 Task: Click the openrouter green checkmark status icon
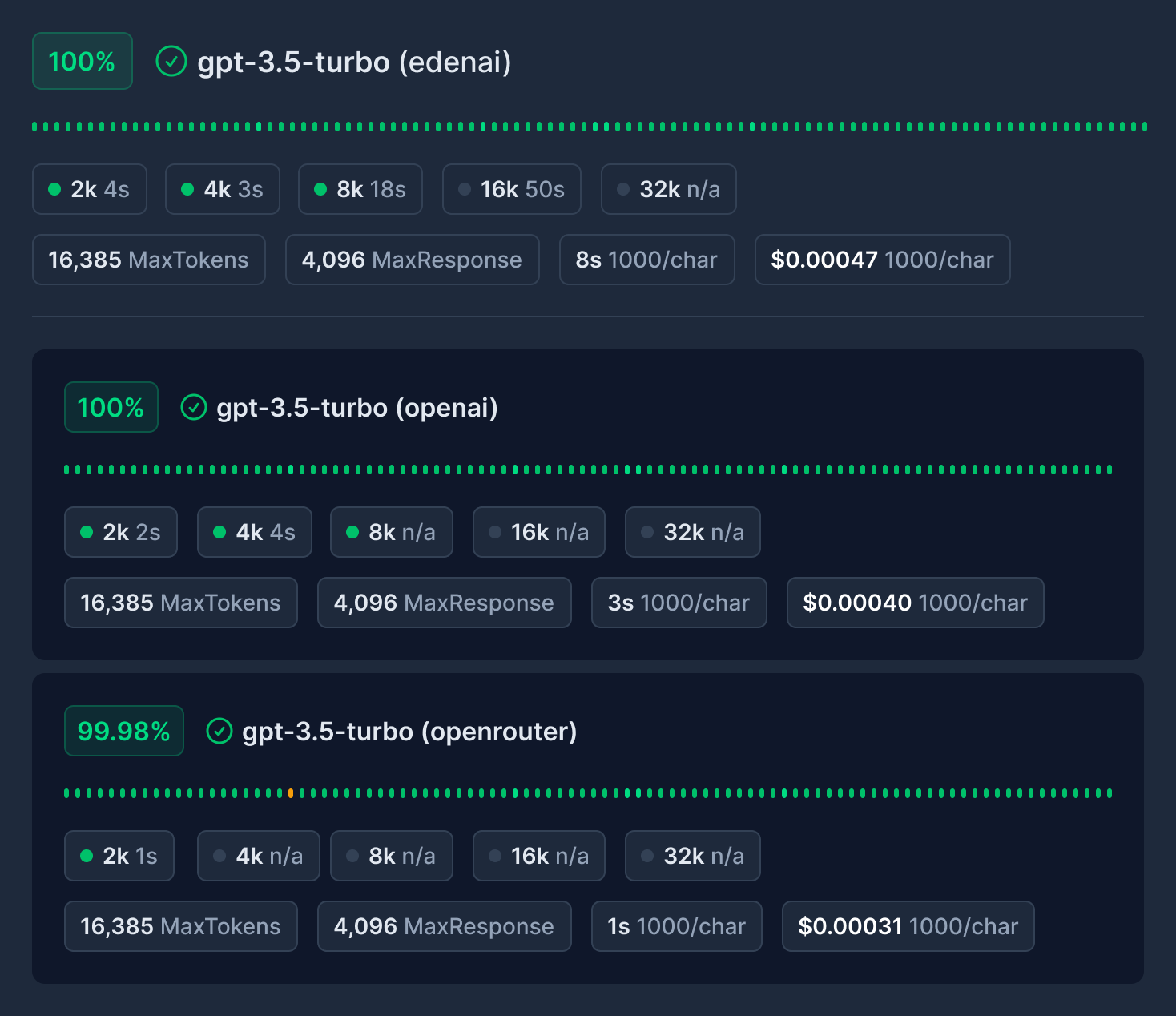point(219,731)
